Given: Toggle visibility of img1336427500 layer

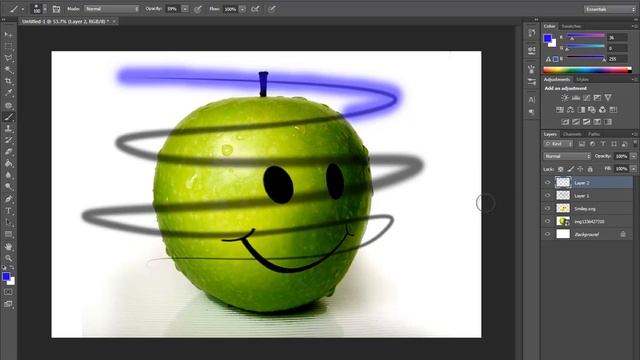Looking at the screenshot, I should [548, 222].
